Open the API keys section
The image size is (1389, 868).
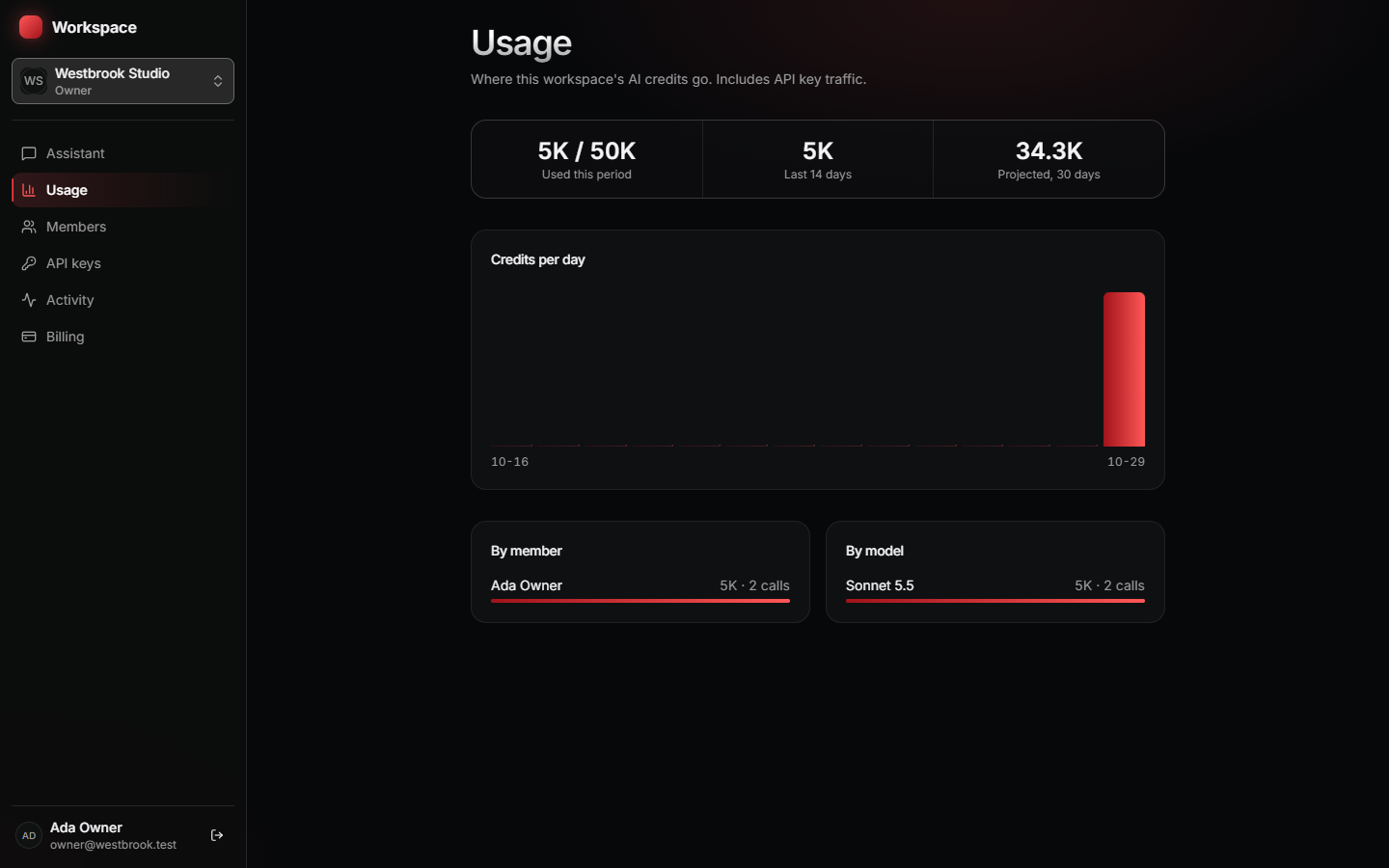coord(123,263)
